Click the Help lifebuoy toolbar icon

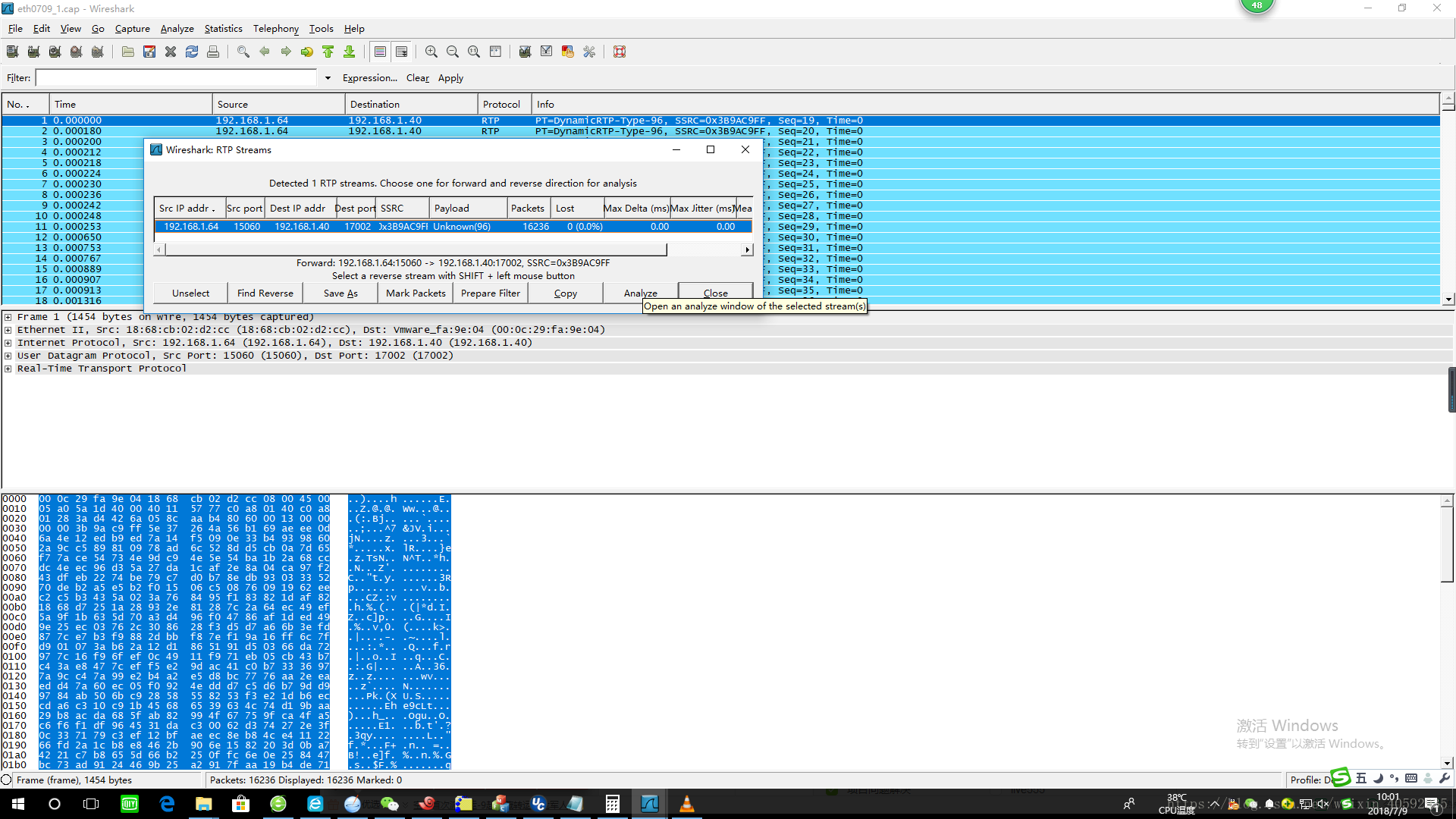620,52
